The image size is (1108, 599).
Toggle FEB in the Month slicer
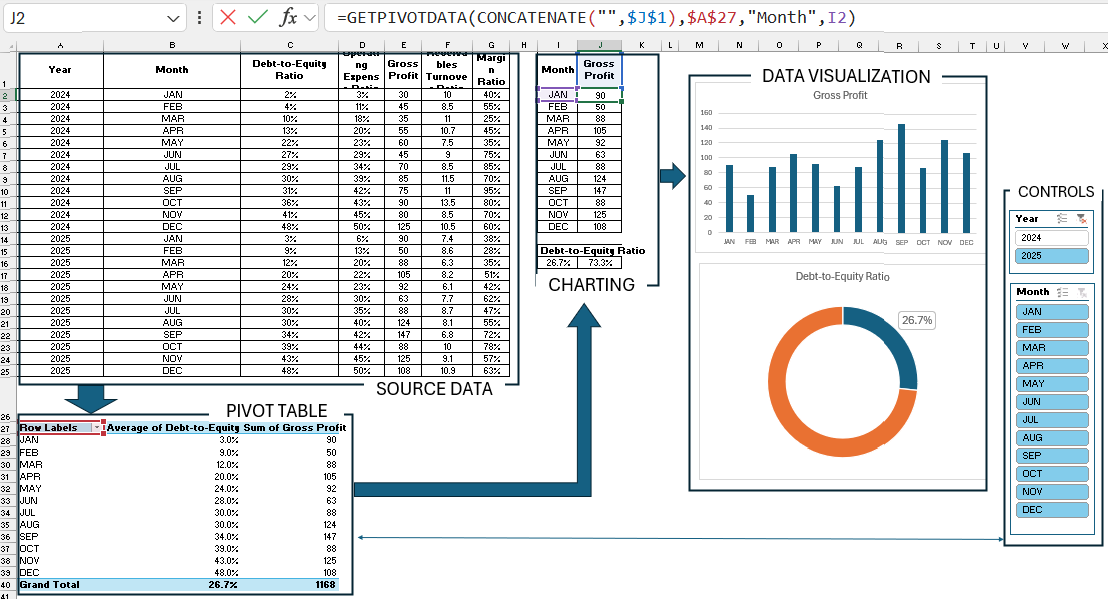1052,329
